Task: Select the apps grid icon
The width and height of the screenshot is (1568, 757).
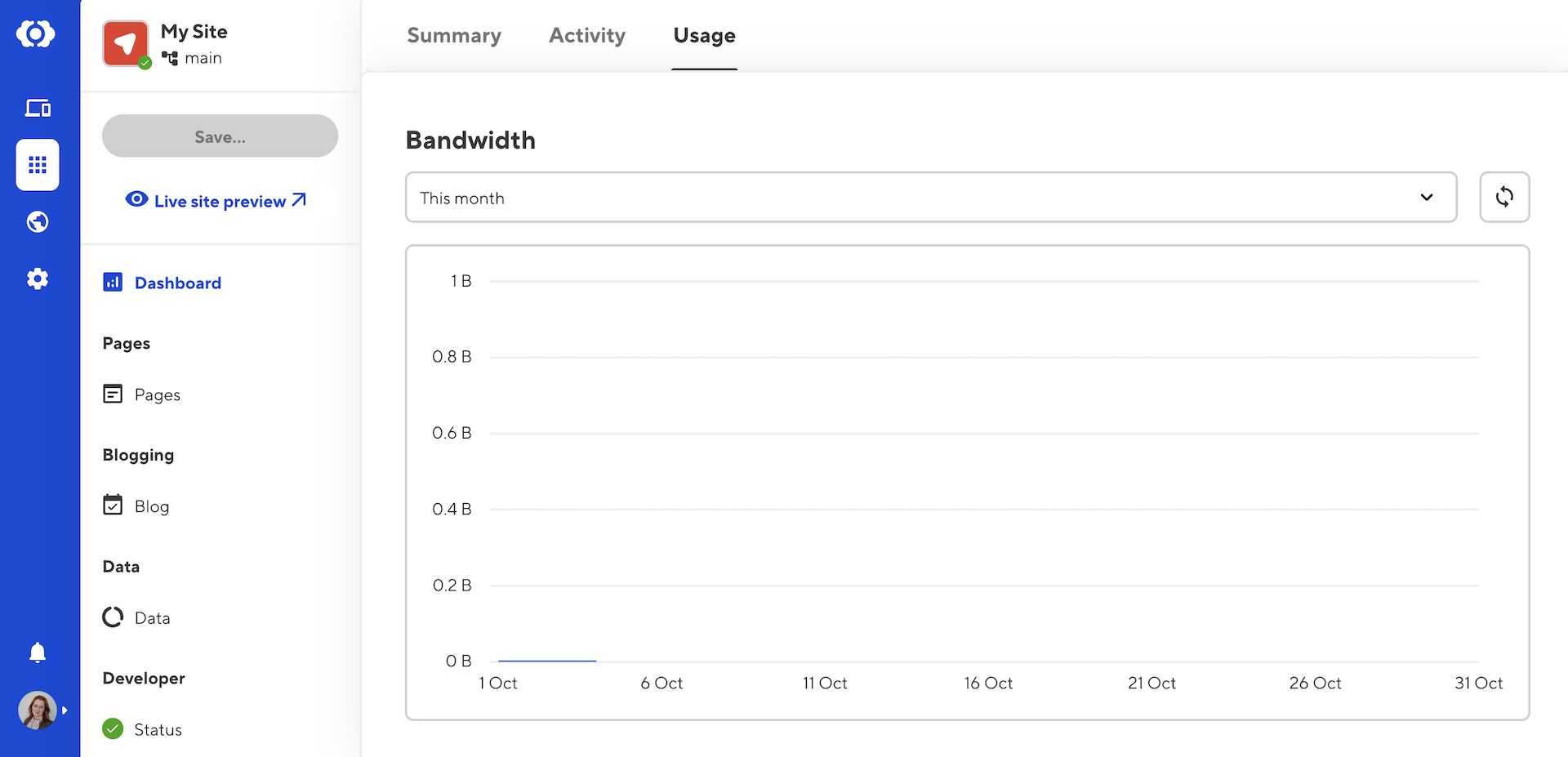Action: 38,165
